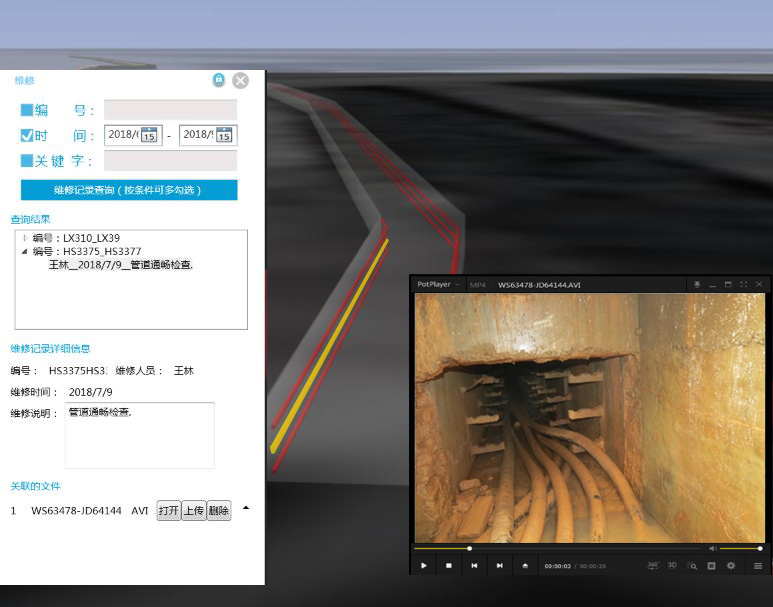Enable the 编号 checkbox

pyautogui.click(x=26, y=110)
